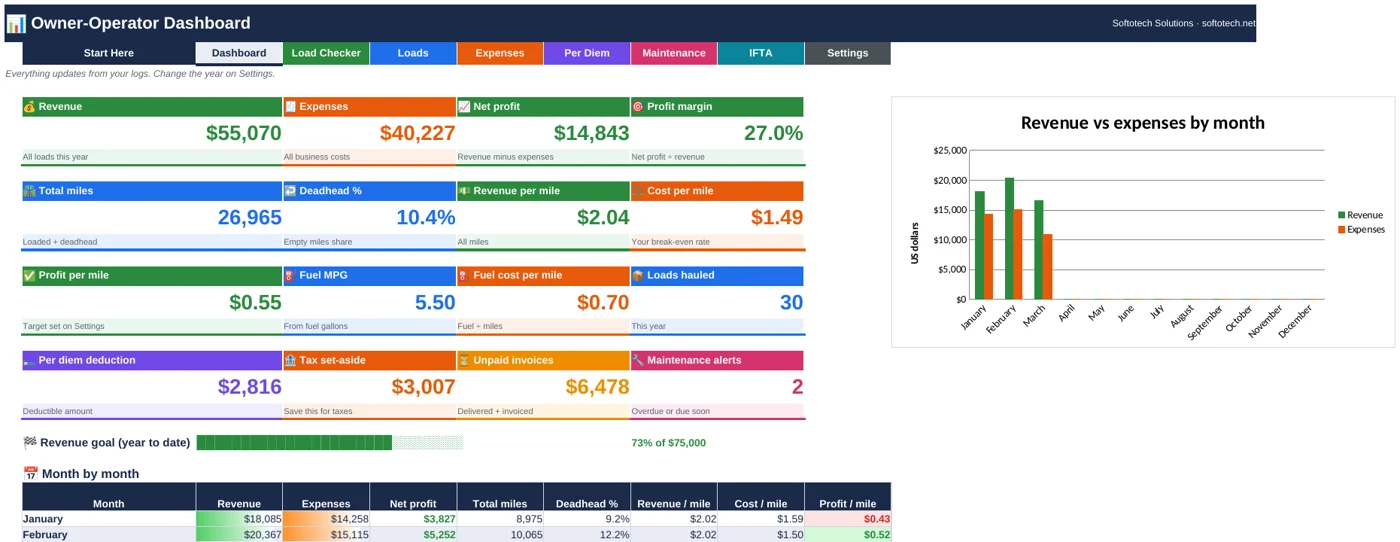Click the road icon on Total miles card

pos(29,191)
